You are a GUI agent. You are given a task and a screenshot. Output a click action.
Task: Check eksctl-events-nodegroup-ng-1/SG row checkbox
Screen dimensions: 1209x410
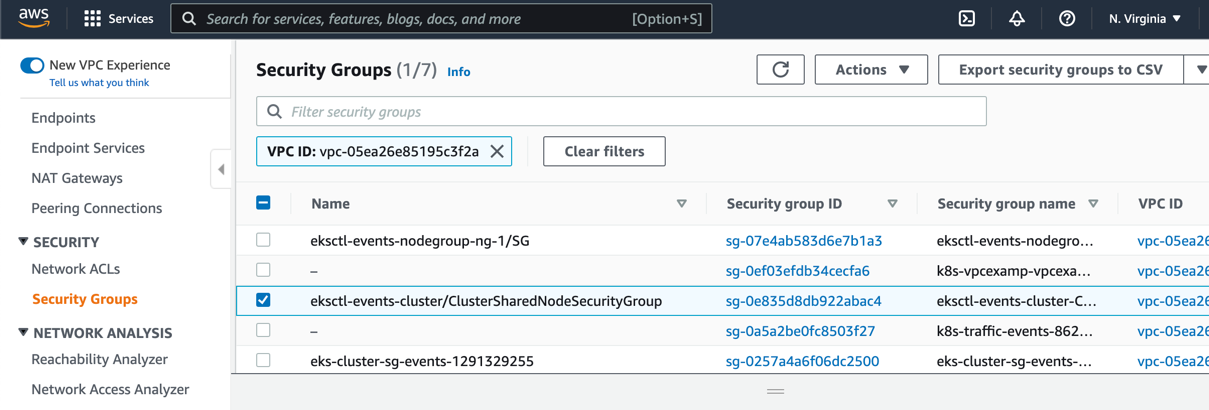coord(263,240)
